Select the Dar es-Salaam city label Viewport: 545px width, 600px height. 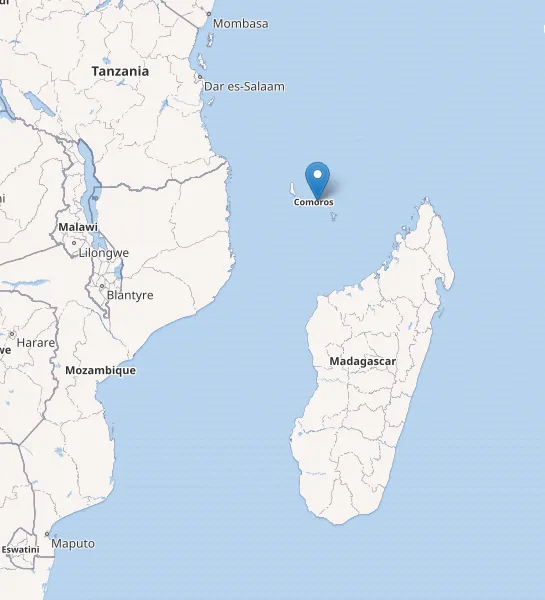pyautogui.click(x=244, y=86)
